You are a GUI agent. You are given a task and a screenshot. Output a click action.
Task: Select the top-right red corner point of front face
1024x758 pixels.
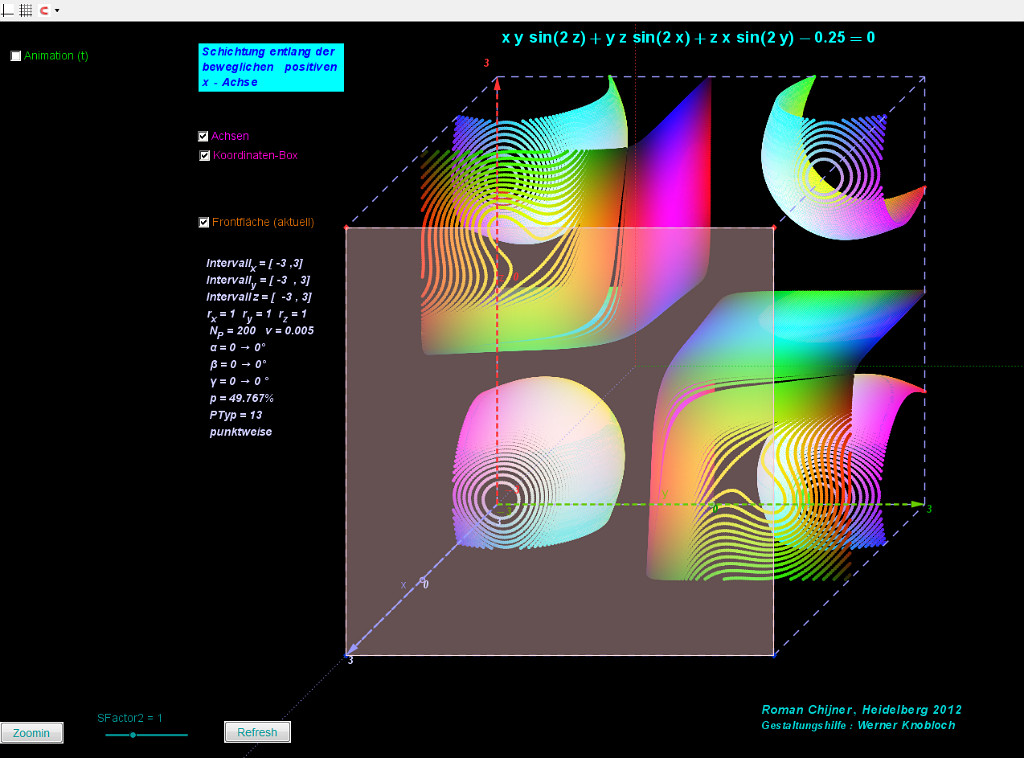tap(773, 228)
